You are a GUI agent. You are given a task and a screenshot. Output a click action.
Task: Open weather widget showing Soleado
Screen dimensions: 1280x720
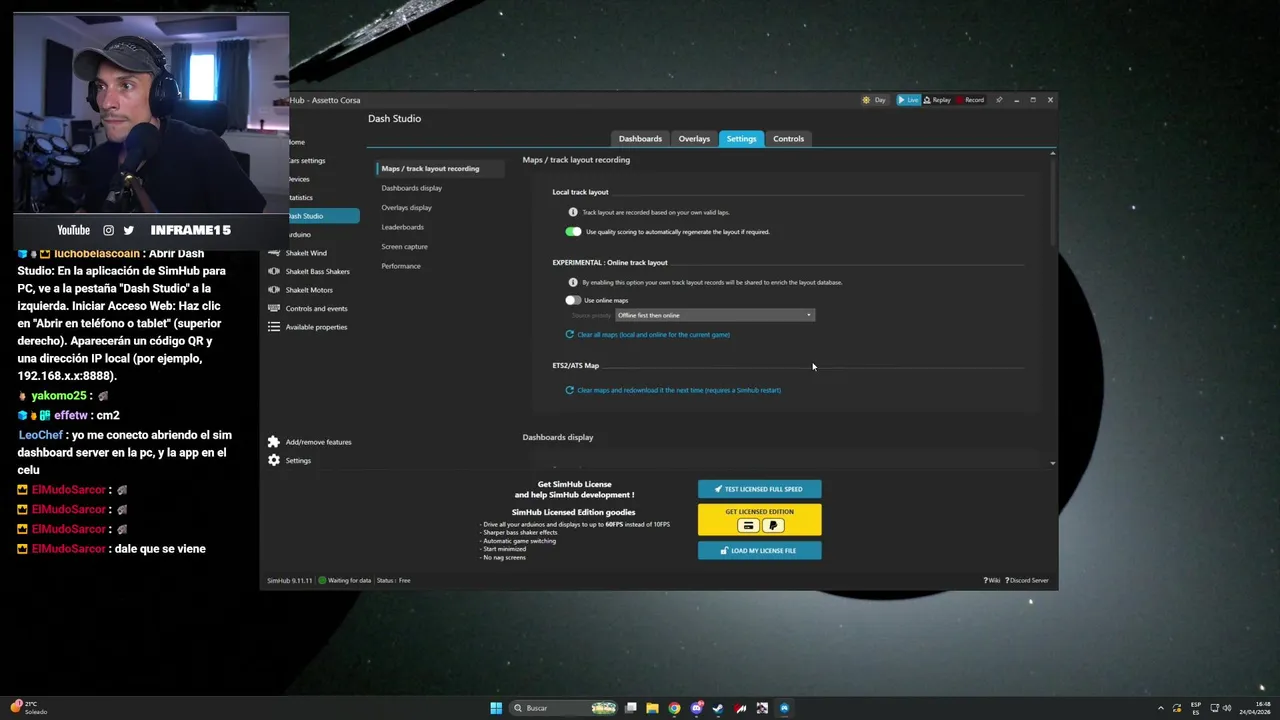pos(28,708)
